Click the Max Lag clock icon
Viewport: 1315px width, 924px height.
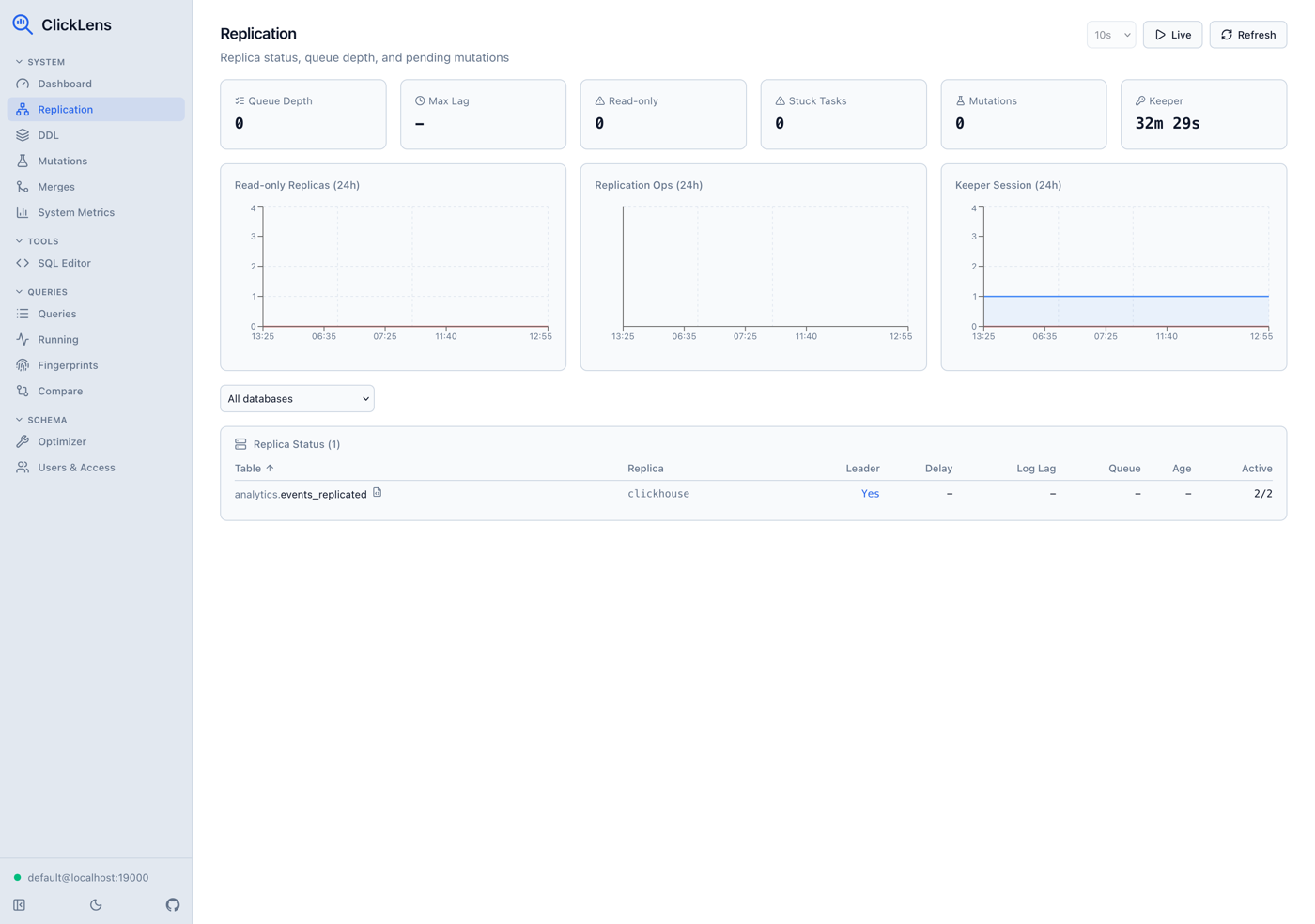coord(420,100)
